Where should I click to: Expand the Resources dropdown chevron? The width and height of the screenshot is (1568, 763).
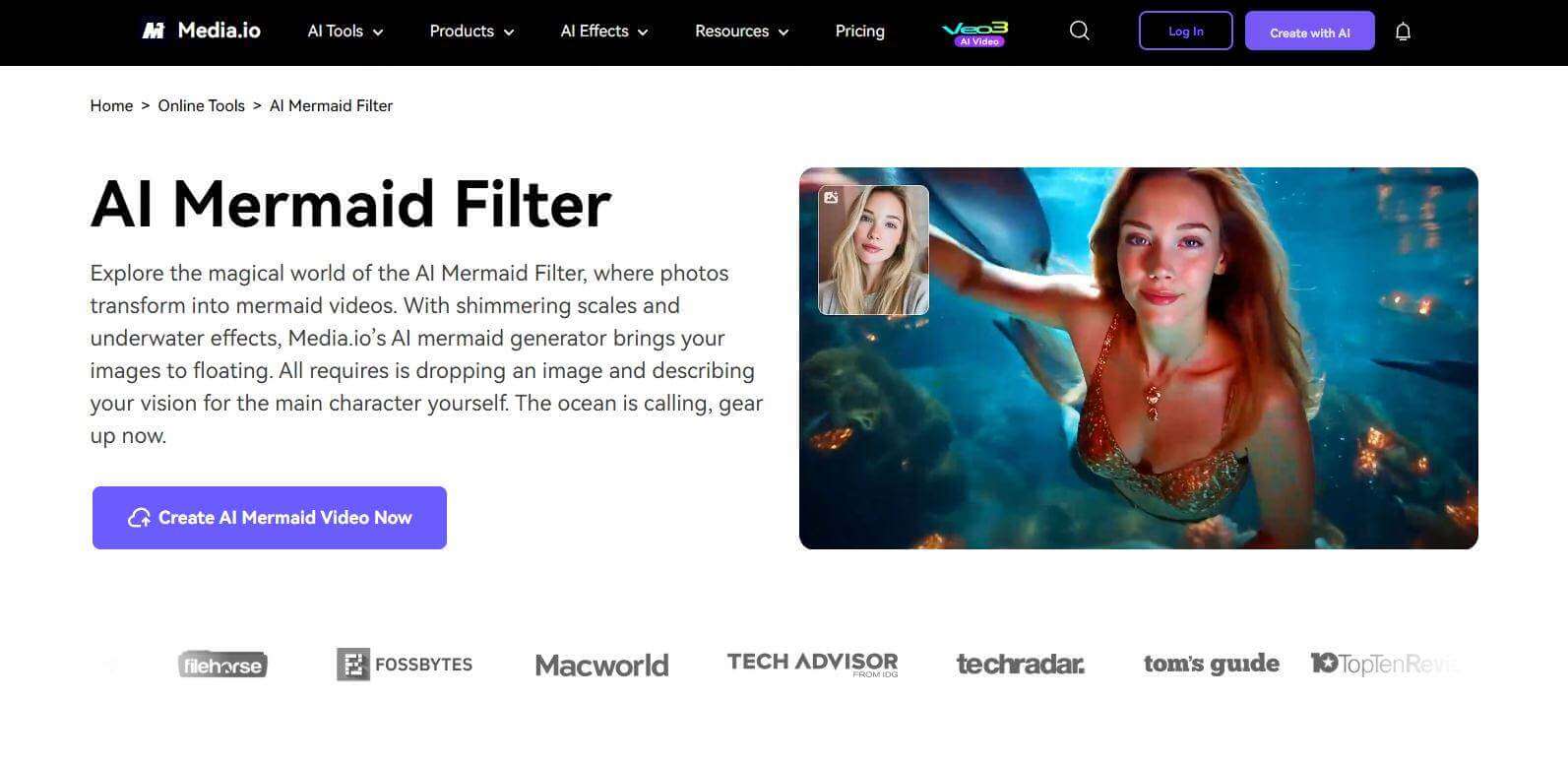tap(784, 32)
